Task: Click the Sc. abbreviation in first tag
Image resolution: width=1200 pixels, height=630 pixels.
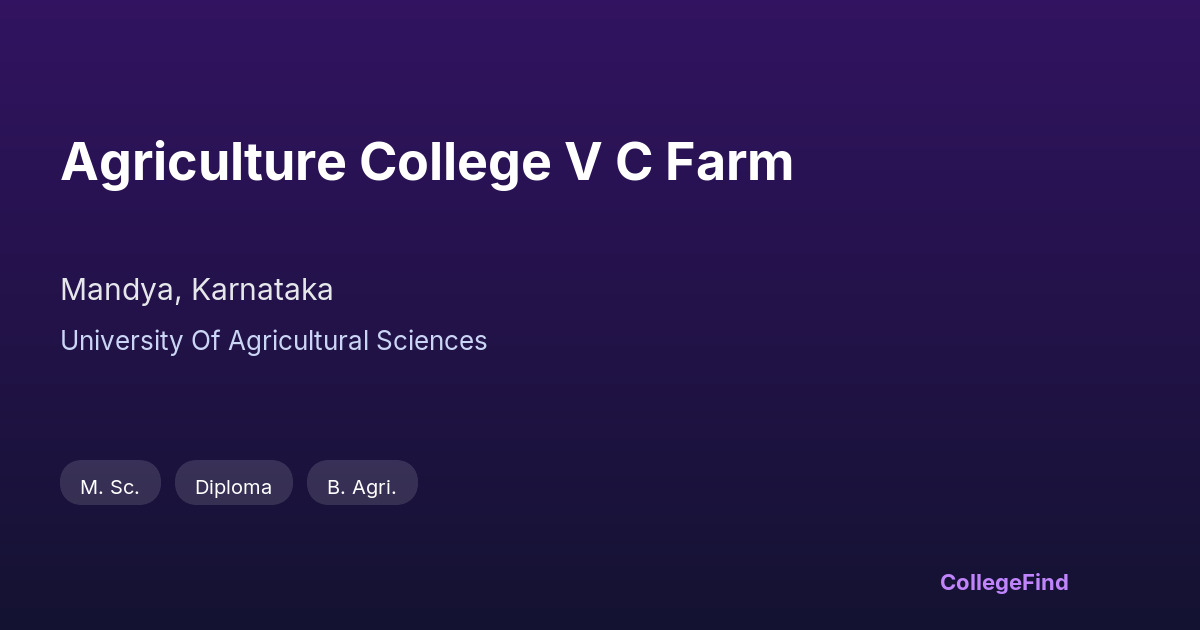Action: coord(125,487)
